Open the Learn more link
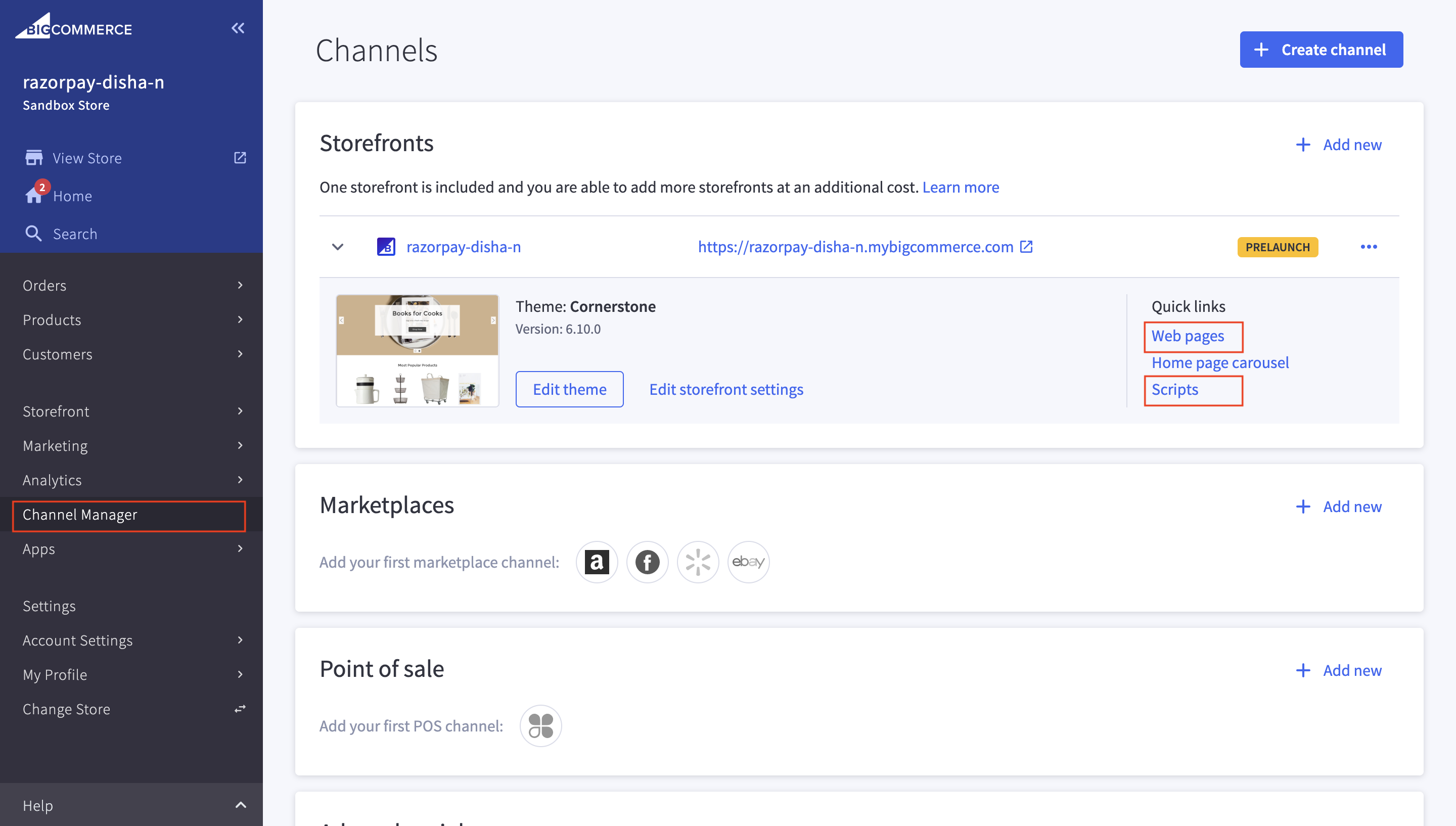Screen dimensions: 1456x826 point(960,187)
